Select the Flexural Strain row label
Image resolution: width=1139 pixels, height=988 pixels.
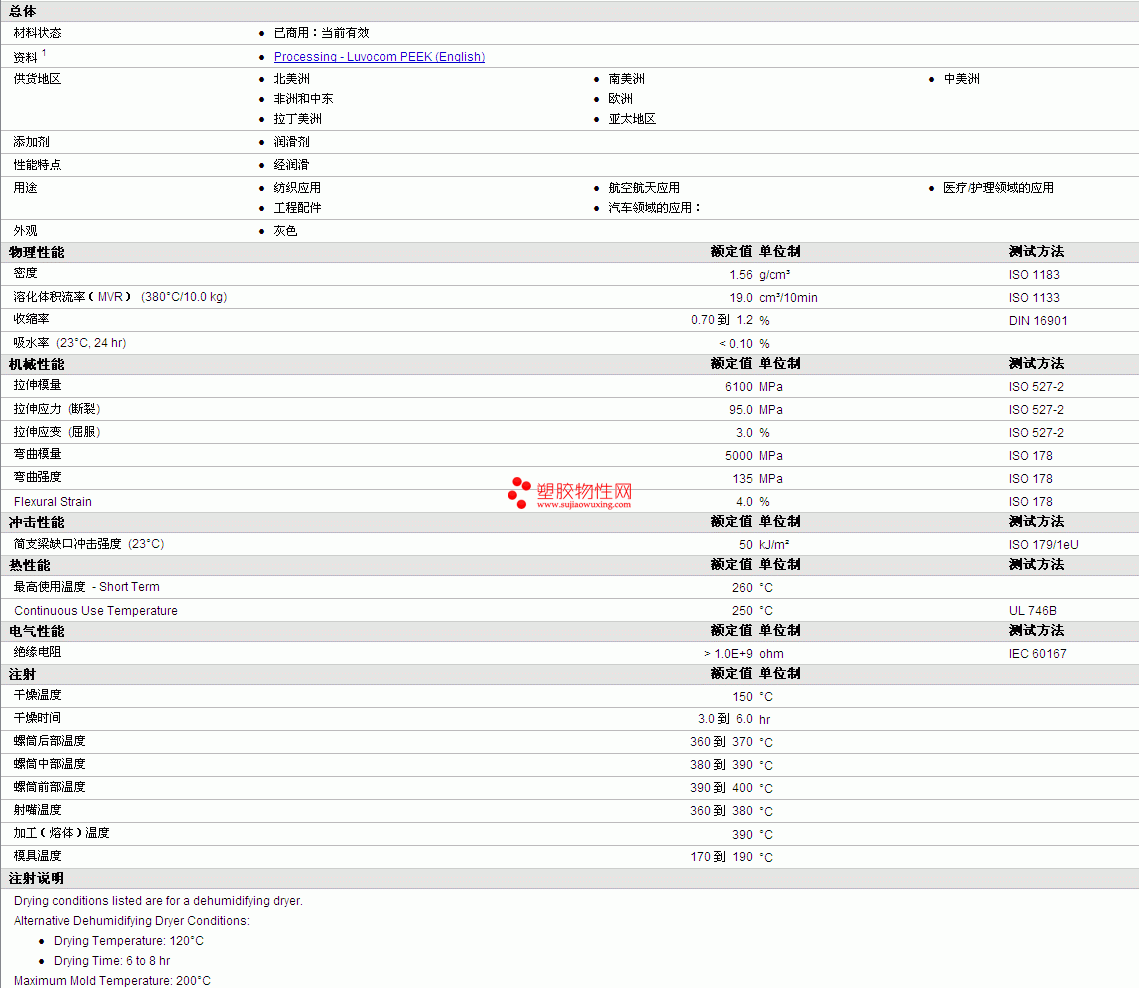tap(52, 501)
